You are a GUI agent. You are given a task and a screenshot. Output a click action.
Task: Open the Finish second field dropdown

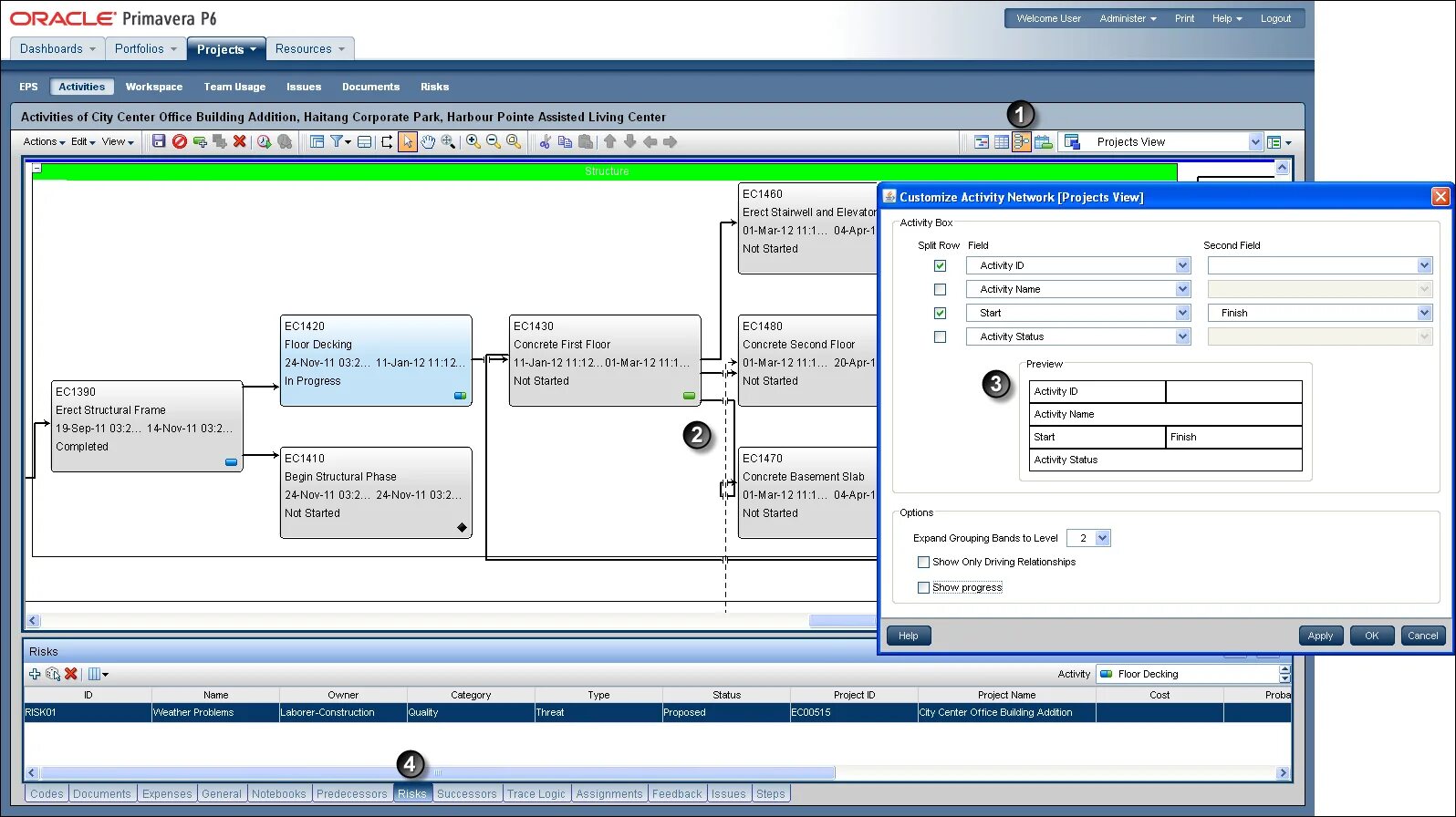pos(1424,313)
